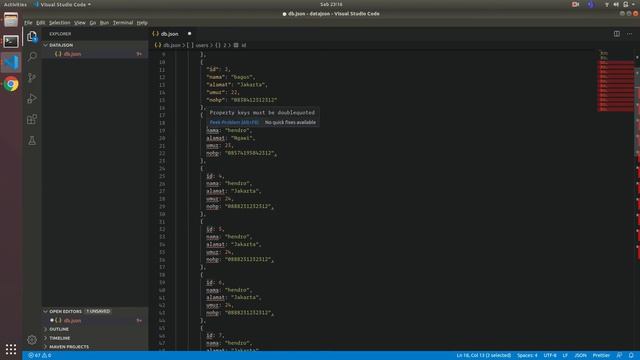This screenshot has width=640, height=360.
Task: Click screen recording indicator in top bar
Action: [576, 4]
